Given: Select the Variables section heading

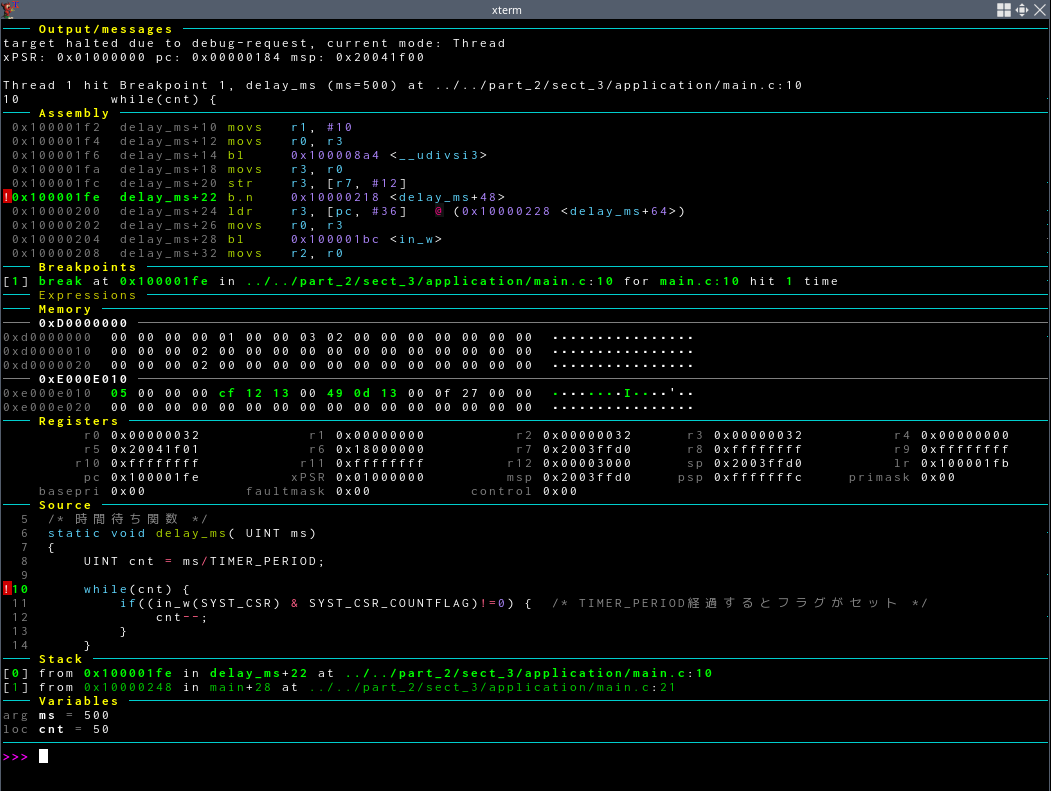Looking at the screenshot, I should point(79,702).
